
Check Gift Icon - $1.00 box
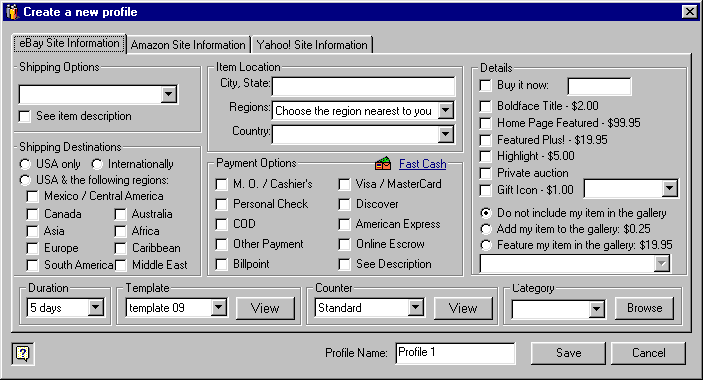pos(485,190)
